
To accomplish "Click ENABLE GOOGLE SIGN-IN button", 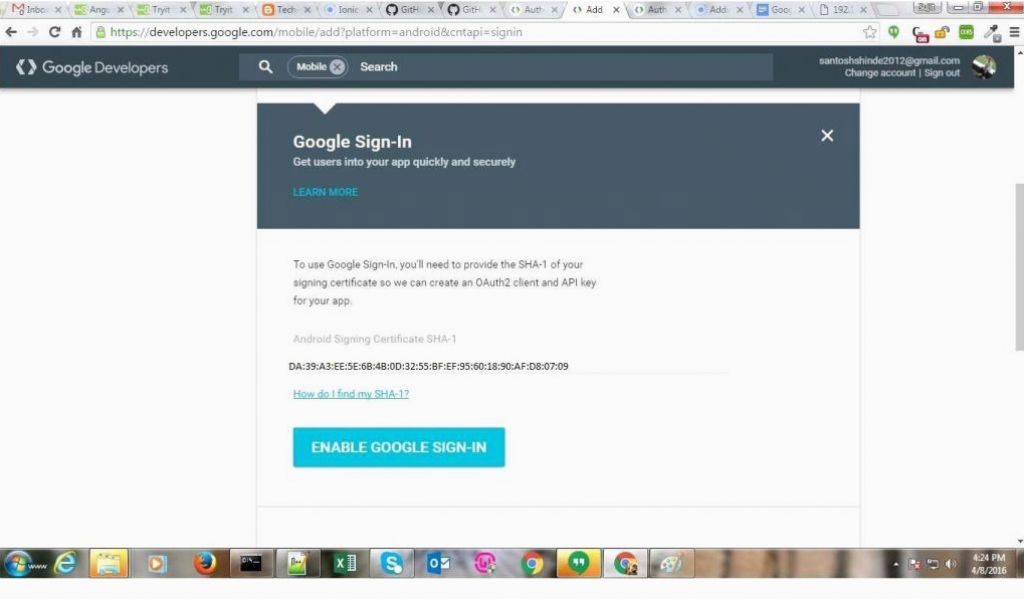I will [399, 447].
